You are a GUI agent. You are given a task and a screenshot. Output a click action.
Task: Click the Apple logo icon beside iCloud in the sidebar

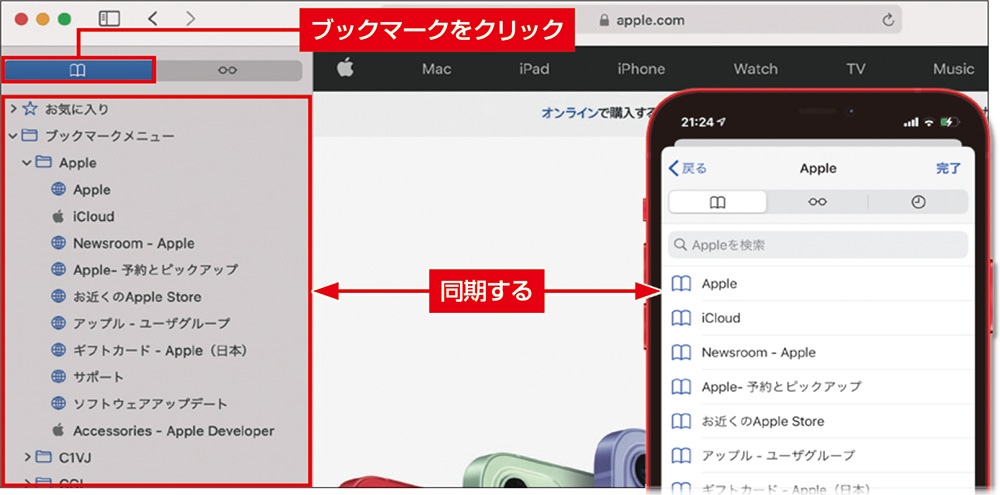tap(59, 216)
